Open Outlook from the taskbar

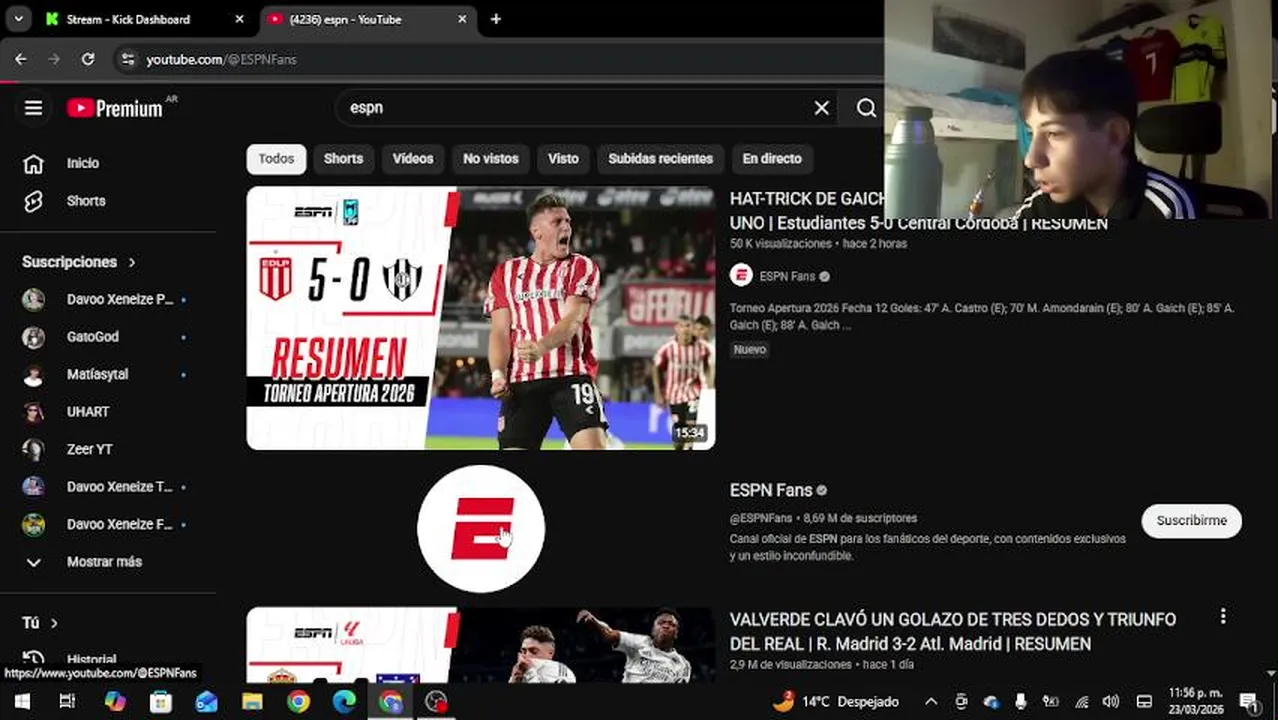[206, 702]
